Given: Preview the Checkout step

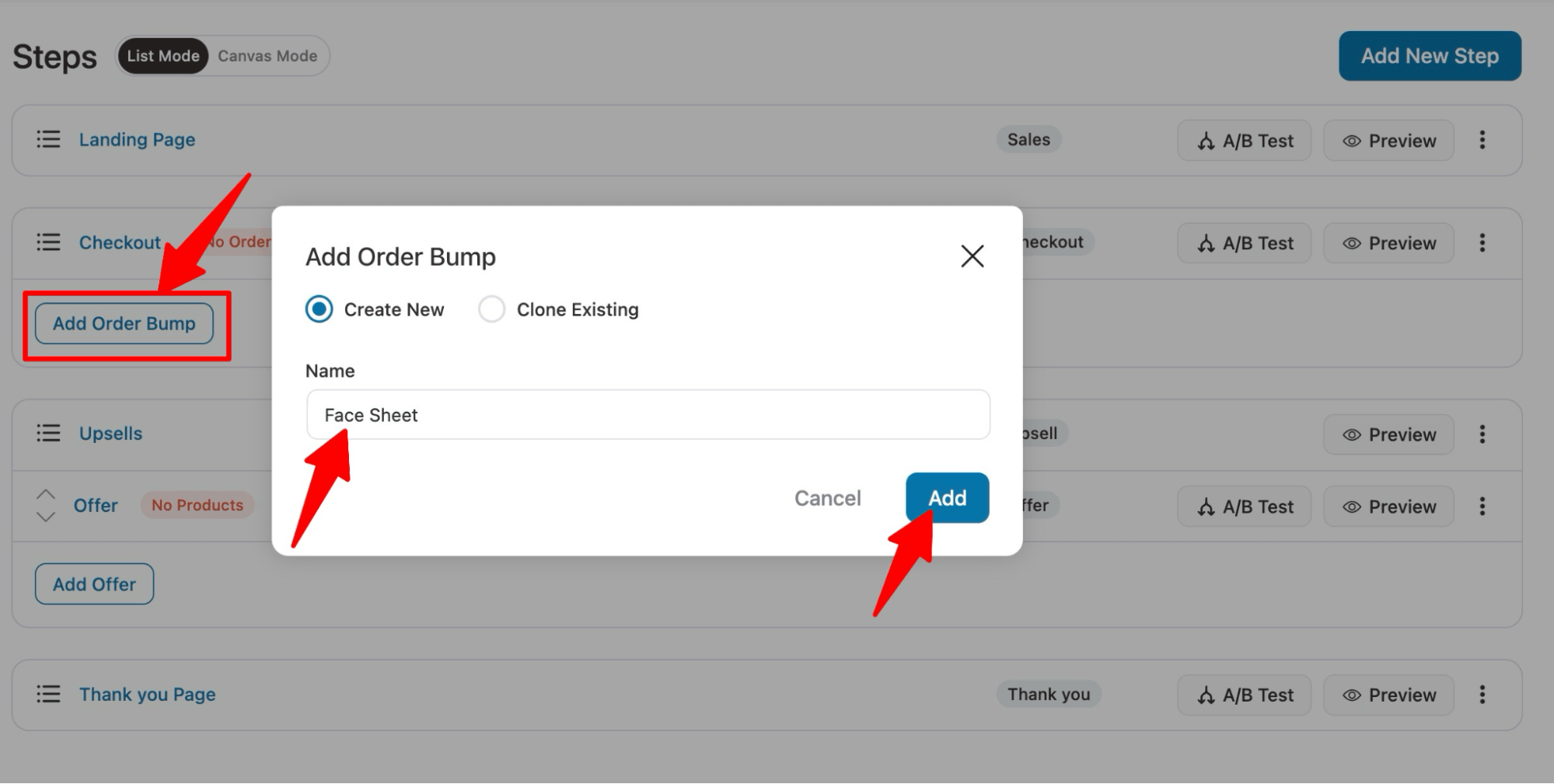Looking at the screenshot, I should point(1388,243).
